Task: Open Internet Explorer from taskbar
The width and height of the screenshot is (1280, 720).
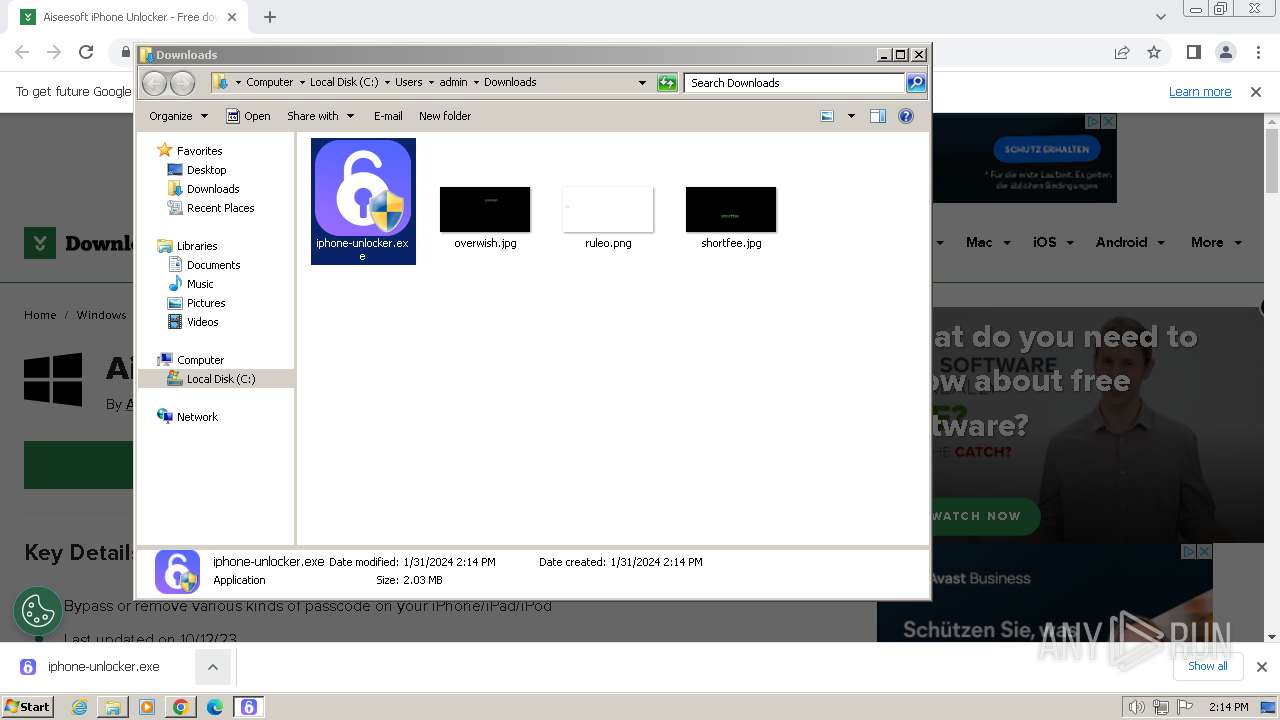Action: (79, 707)
